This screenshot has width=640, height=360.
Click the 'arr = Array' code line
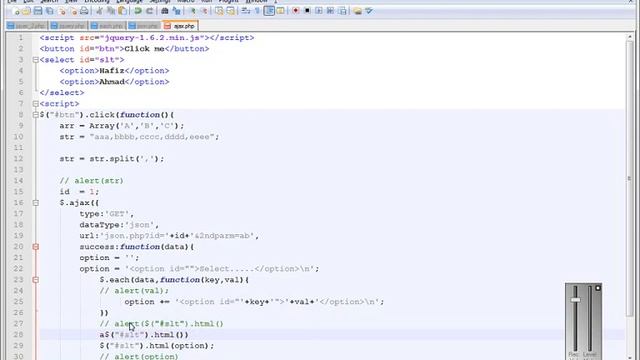[x=122, y=126]
